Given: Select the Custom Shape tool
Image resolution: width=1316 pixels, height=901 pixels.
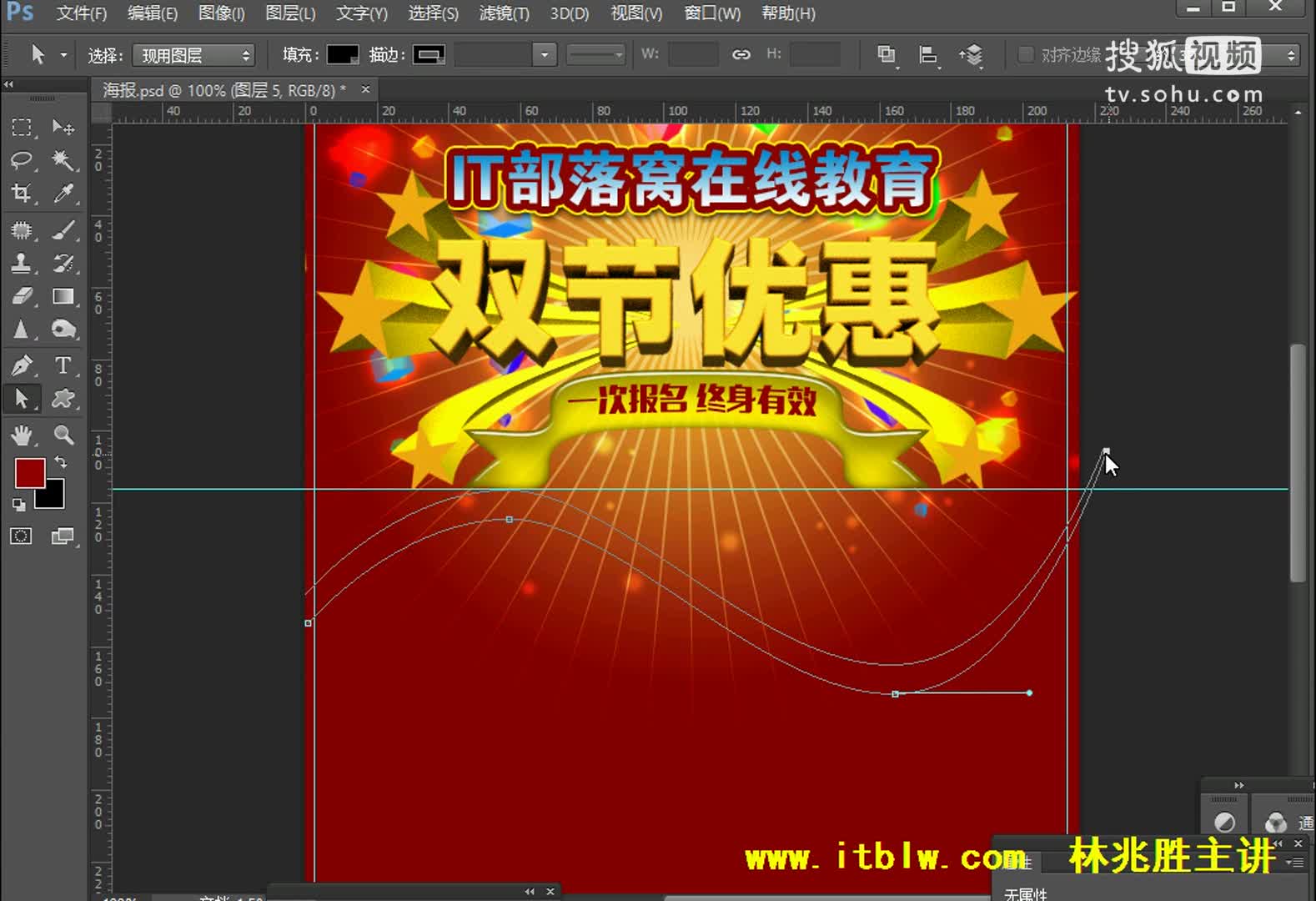Looking at the screenshot, I should point(63,399).
